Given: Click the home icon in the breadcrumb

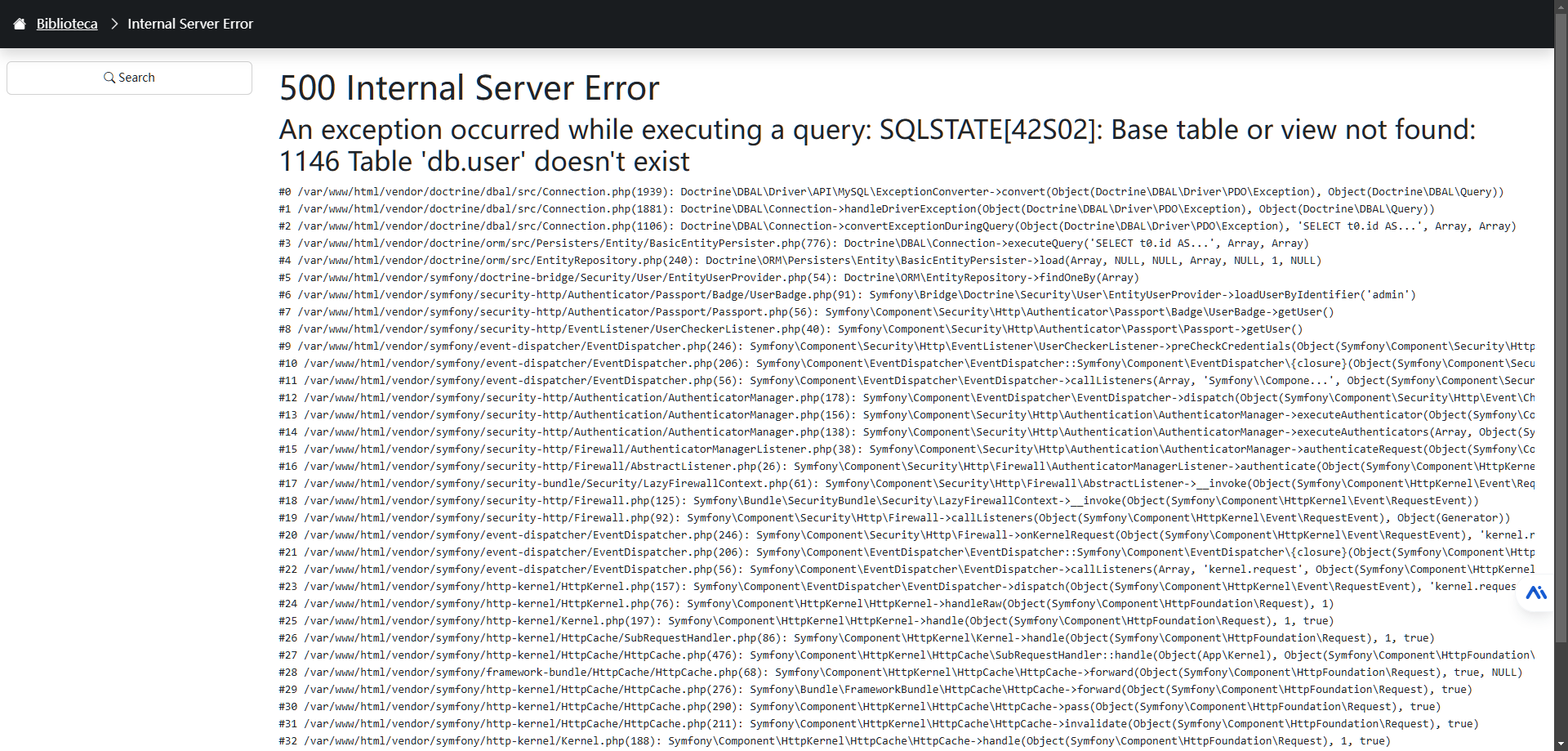Looking at the screenshot, I should tap(20, 24).
